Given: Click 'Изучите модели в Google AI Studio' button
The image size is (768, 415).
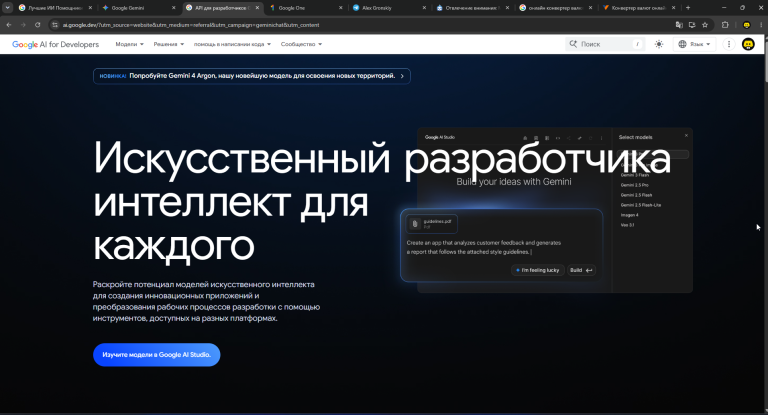Looking at the screenshot, I should click(x=157, y=355).
